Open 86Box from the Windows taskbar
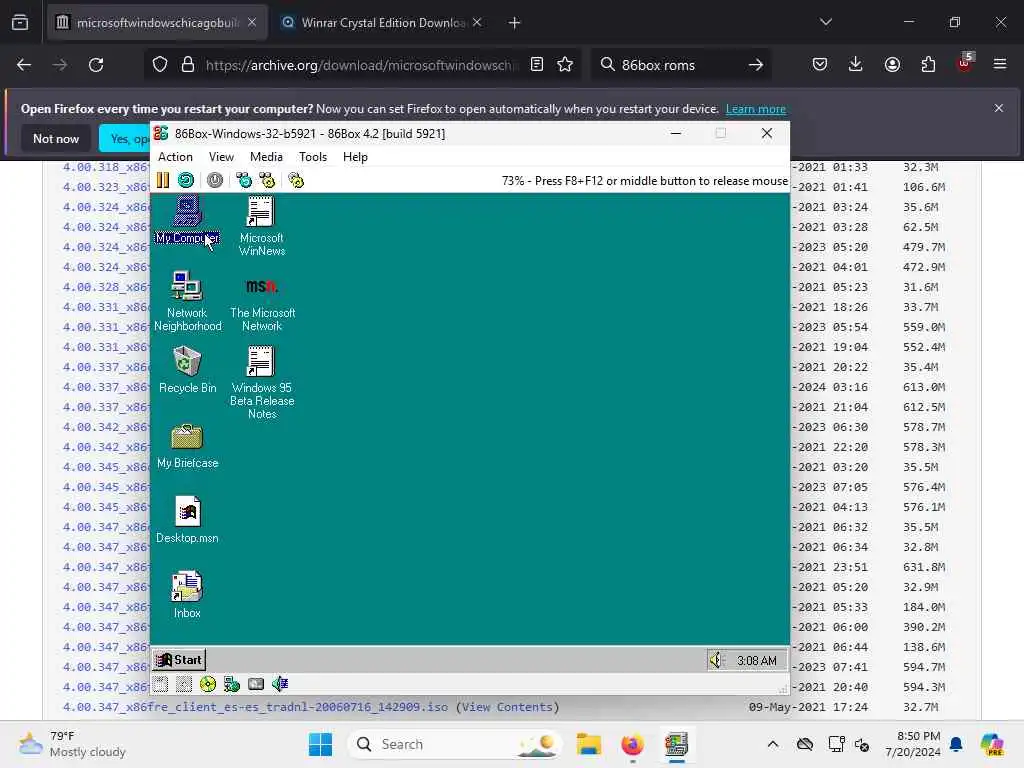The image size is (1024, 768). [676, 744]
